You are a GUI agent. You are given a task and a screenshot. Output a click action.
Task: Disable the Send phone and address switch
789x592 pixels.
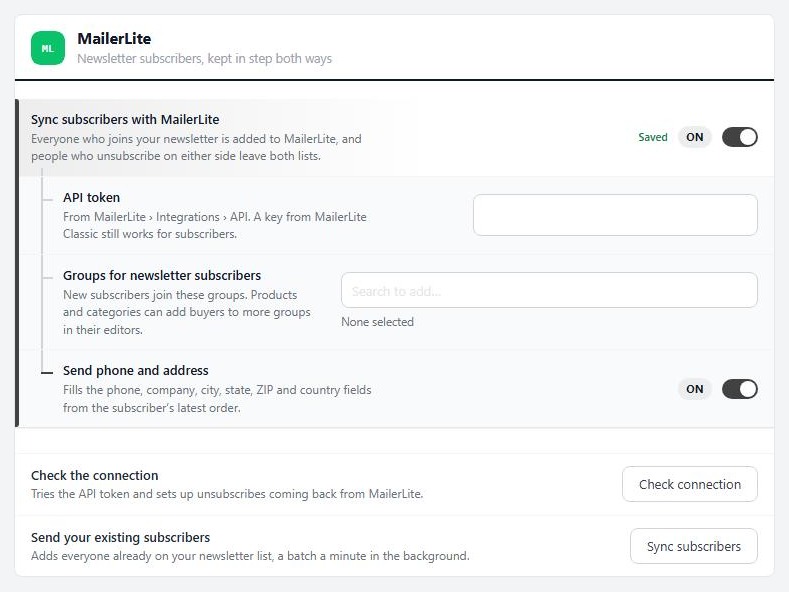pyautogui.click(x=739, y=389)
